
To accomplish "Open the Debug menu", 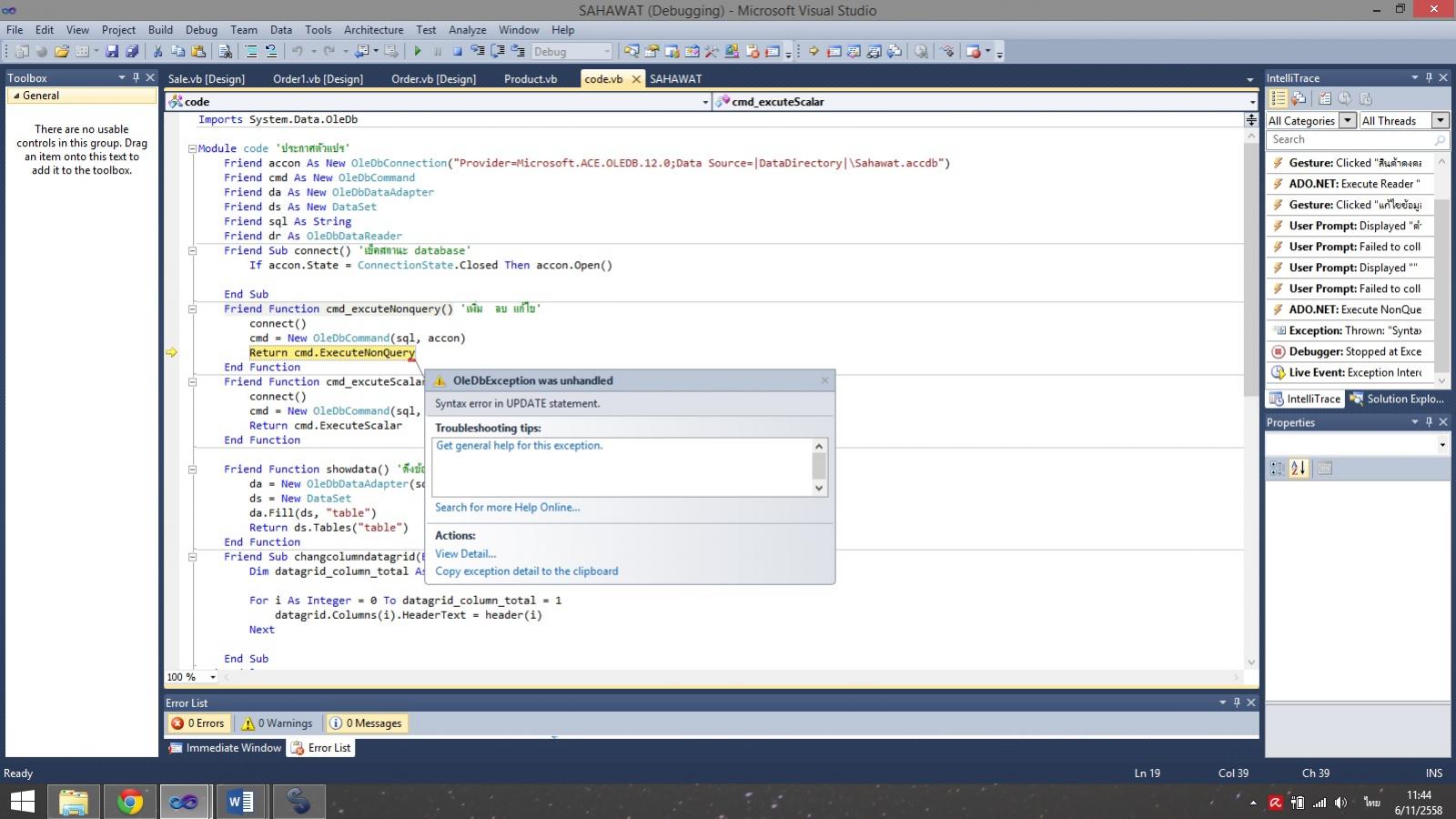I will (x=201, y=30).
